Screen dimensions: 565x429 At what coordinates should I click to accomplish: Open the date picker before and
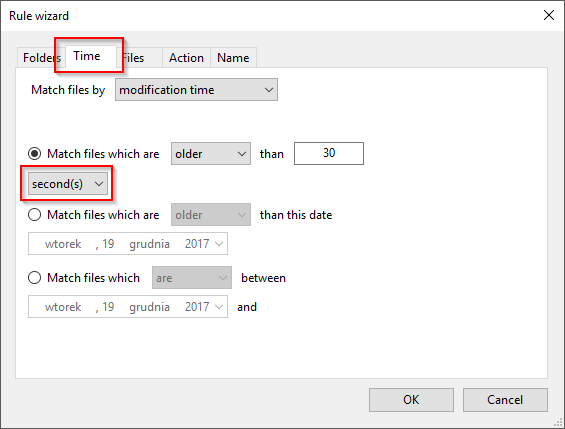[128, 307]
